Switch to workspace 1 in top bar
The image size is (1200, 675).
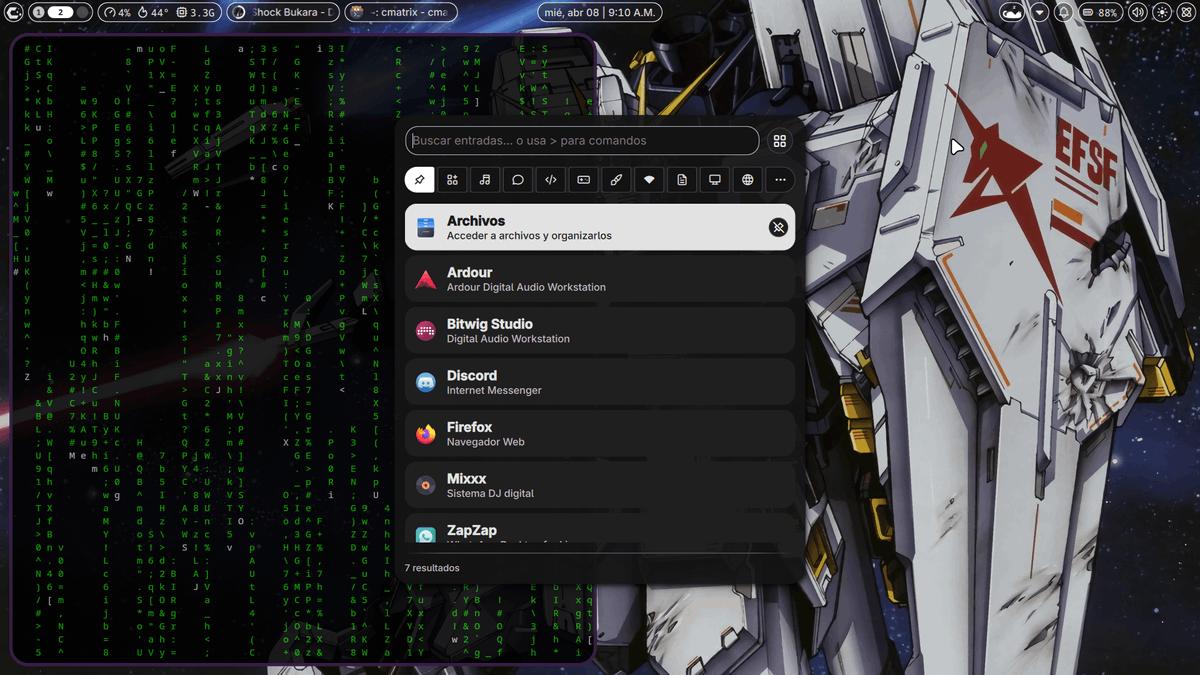click(37, 13)
